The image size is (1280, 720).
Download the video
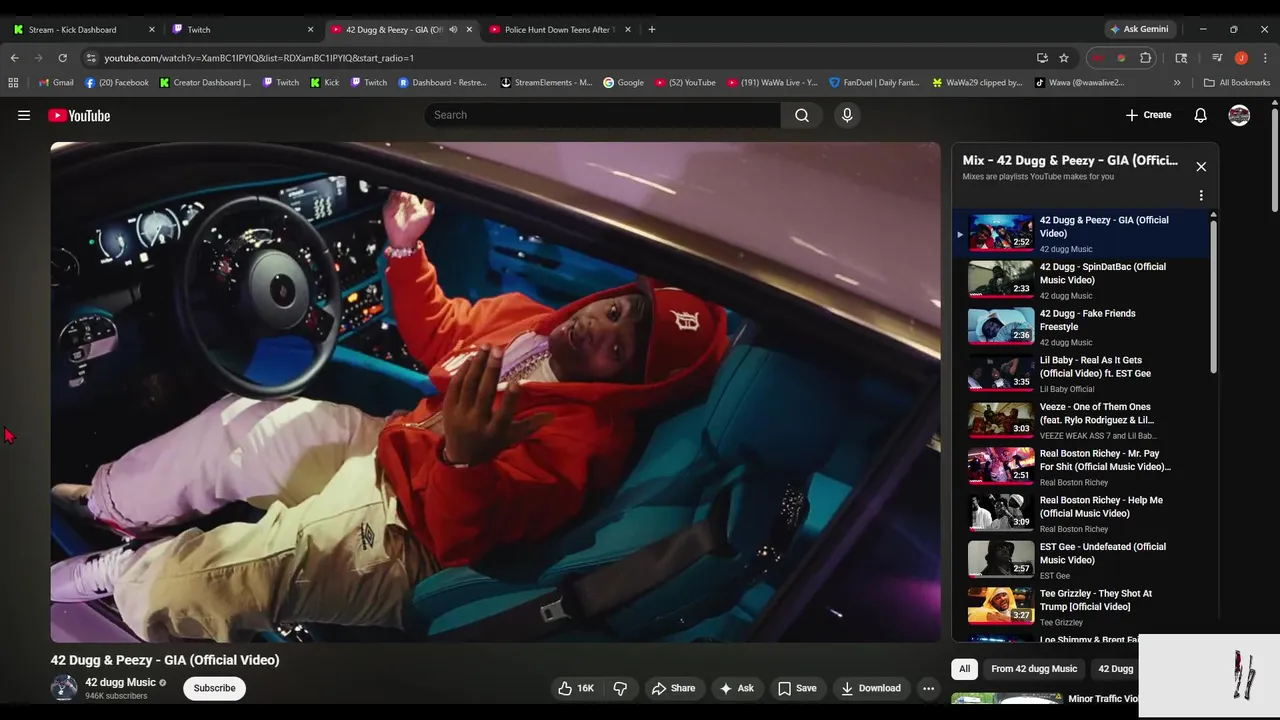[871, 688]
